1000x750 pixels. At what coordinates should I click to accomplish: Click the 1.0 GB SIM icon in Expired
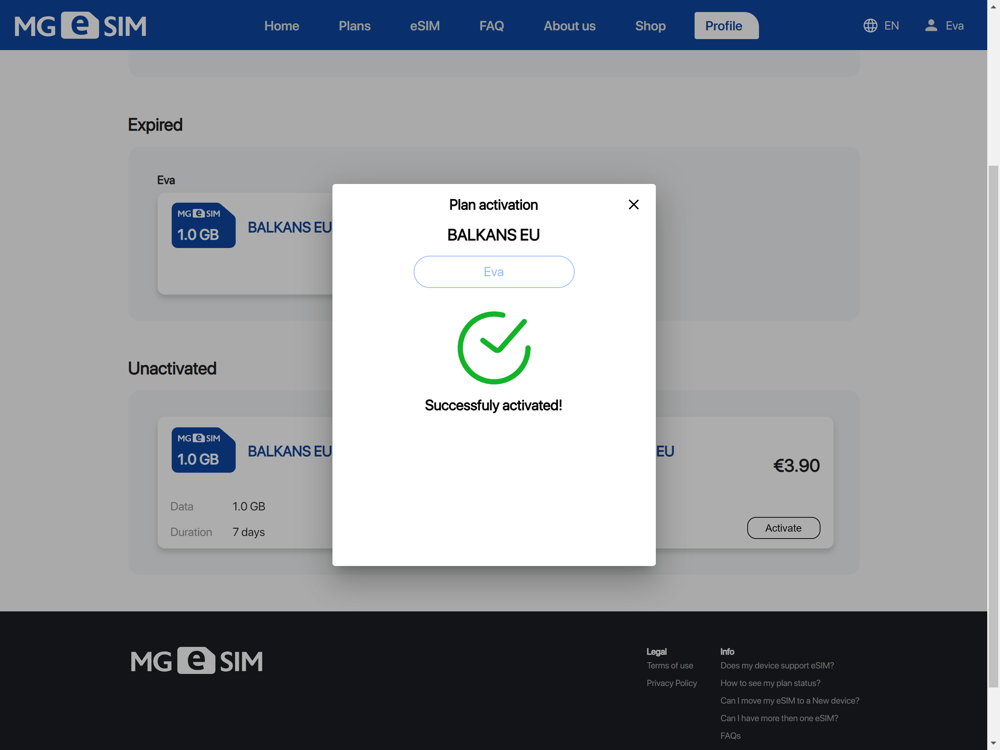coord(203,225)
